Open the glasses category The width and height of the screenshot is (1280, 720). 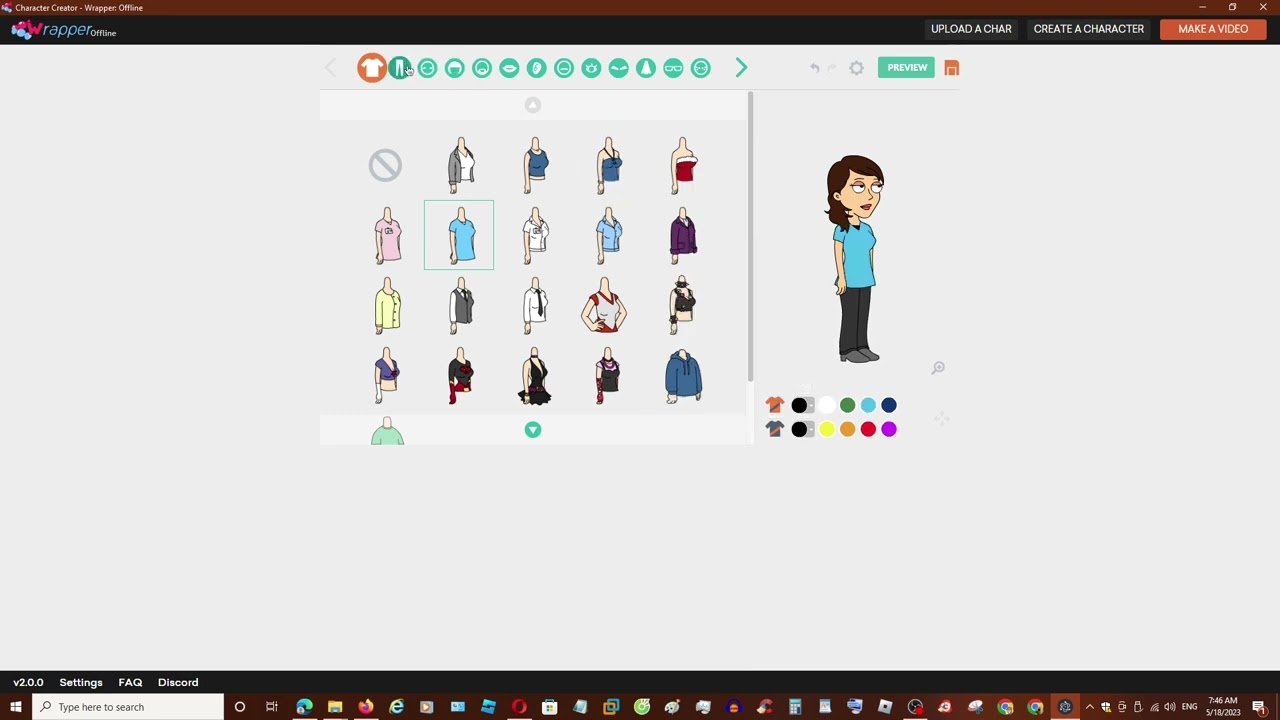point(673,68)
